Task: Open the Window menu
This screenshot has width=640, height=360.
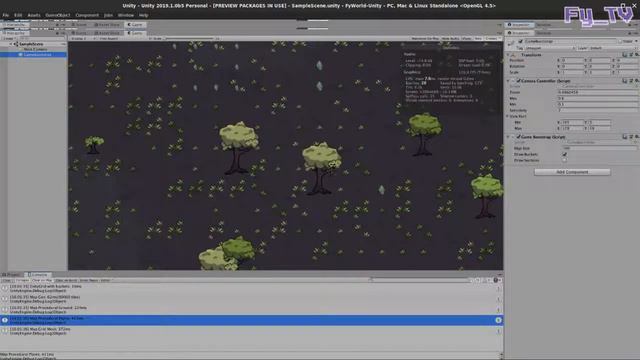Action: 126,15
